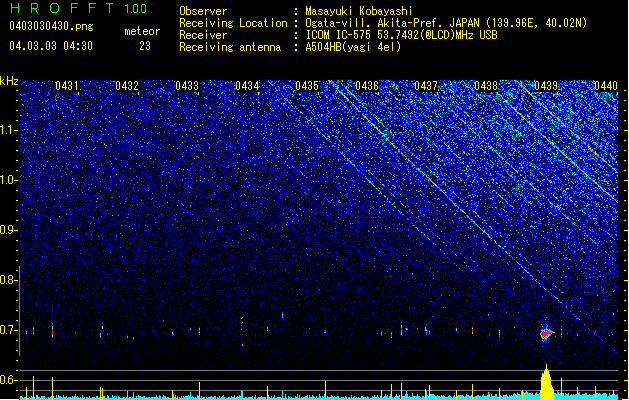Click the 1.1 frequency axis label
629x400 pixels.
tap(9, 130)
